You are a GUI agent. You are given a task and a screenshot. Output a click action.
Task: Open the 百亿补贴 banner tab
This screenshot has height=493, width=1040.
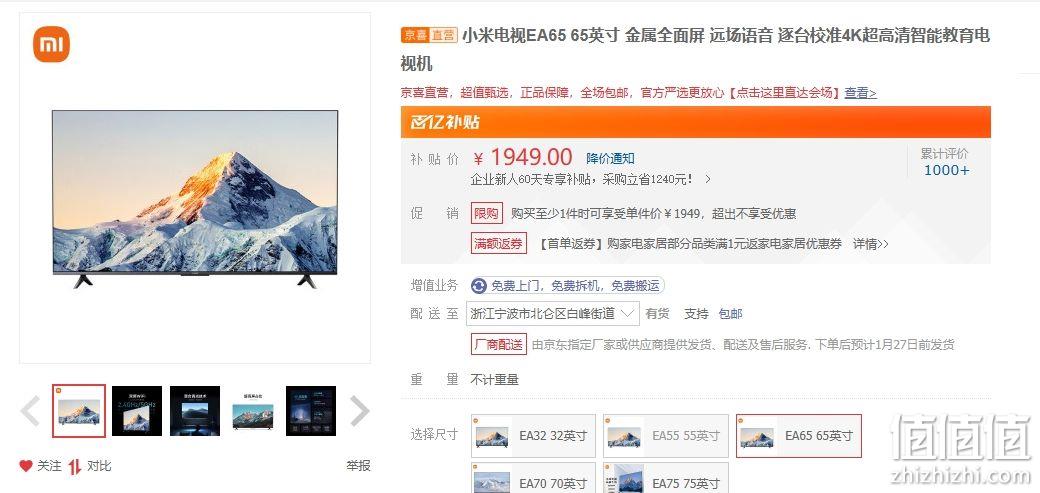(x=696, y=122)
